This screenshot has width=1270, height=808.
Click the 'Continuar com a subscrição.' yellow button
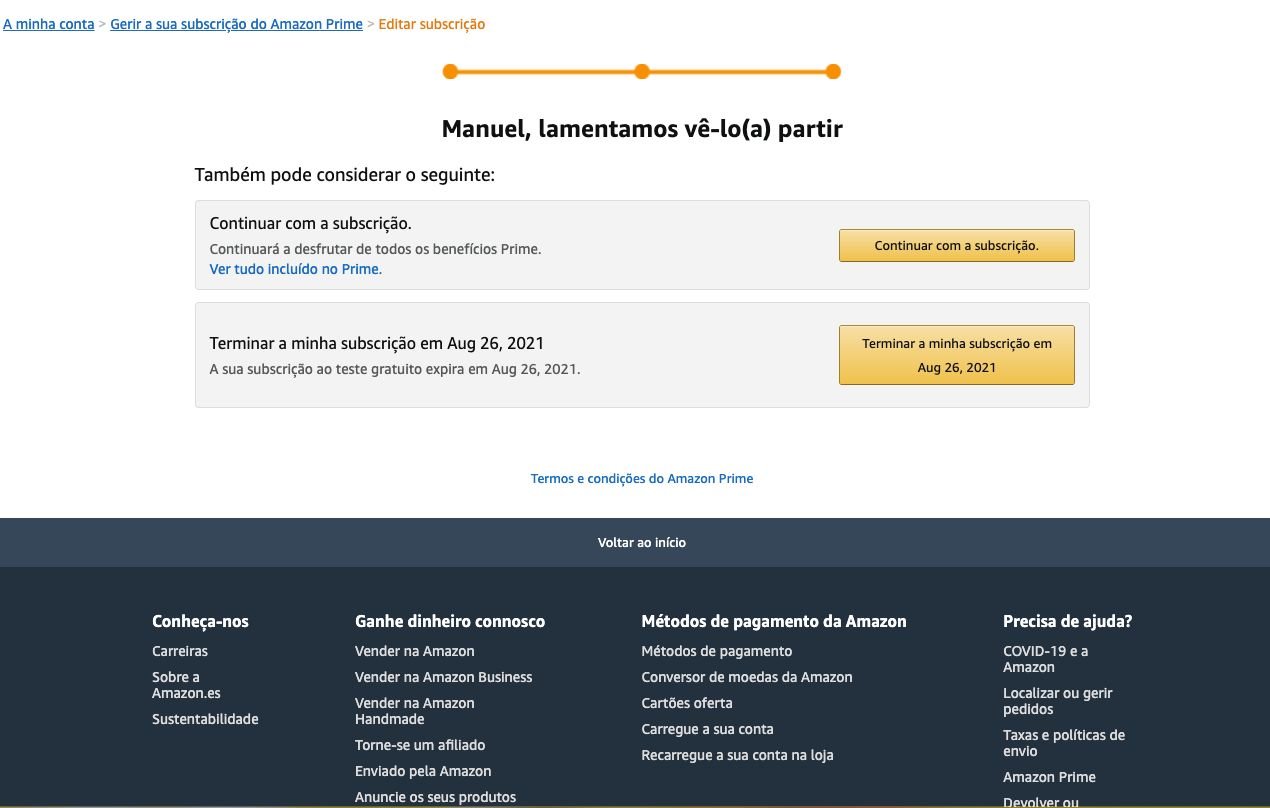pyautogui.click(x=956, y=245)
